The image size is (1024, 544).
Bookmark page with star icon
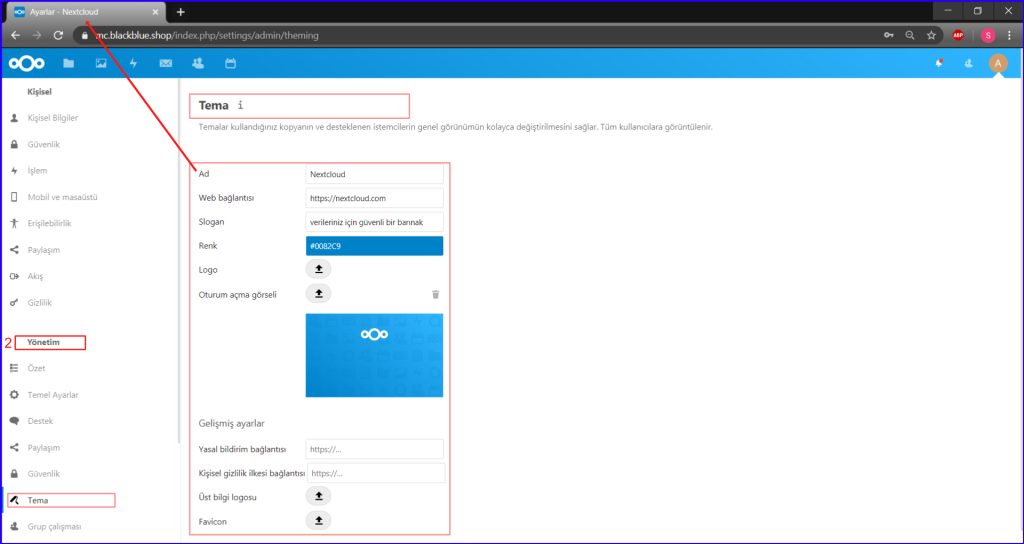click(x=931, y=35)
